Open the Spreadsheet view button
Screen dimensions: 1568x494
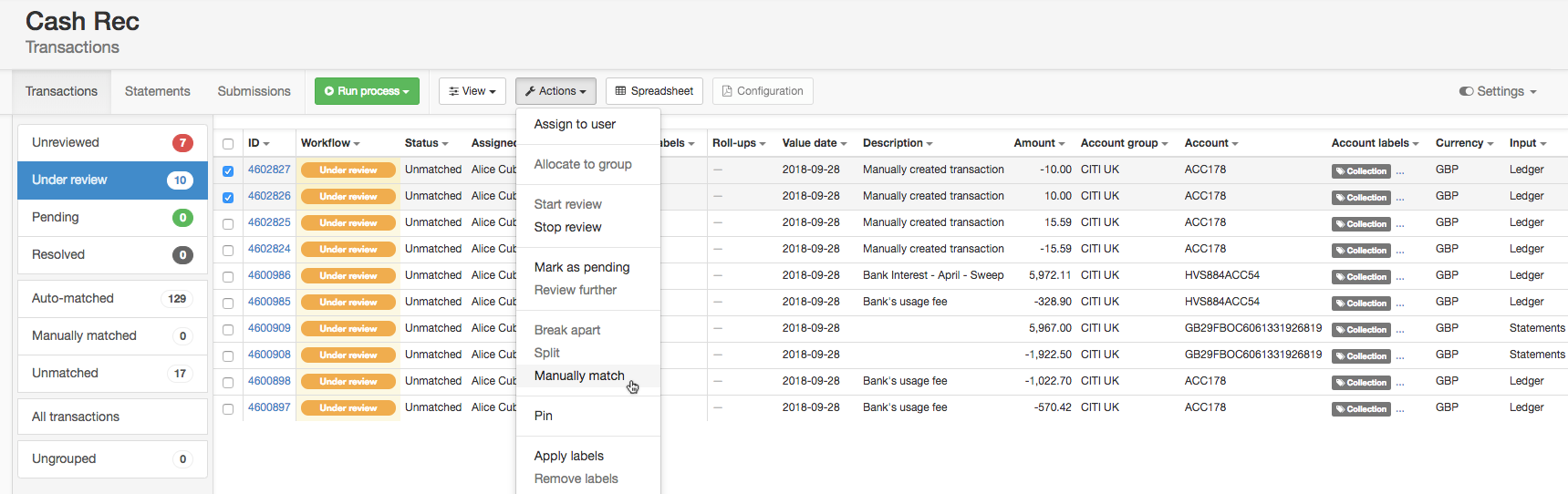(654, 91)
